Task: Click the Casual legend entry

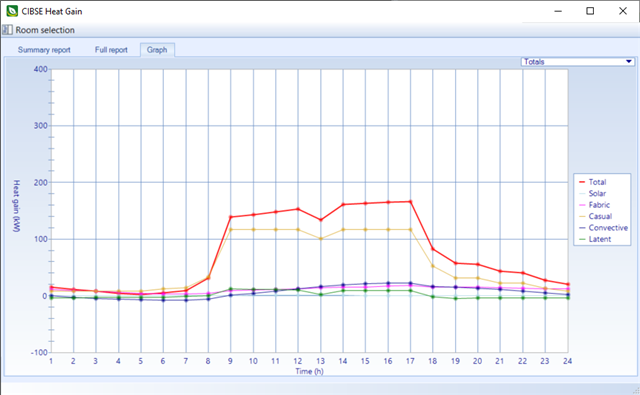Action: [x=600, y=216]
